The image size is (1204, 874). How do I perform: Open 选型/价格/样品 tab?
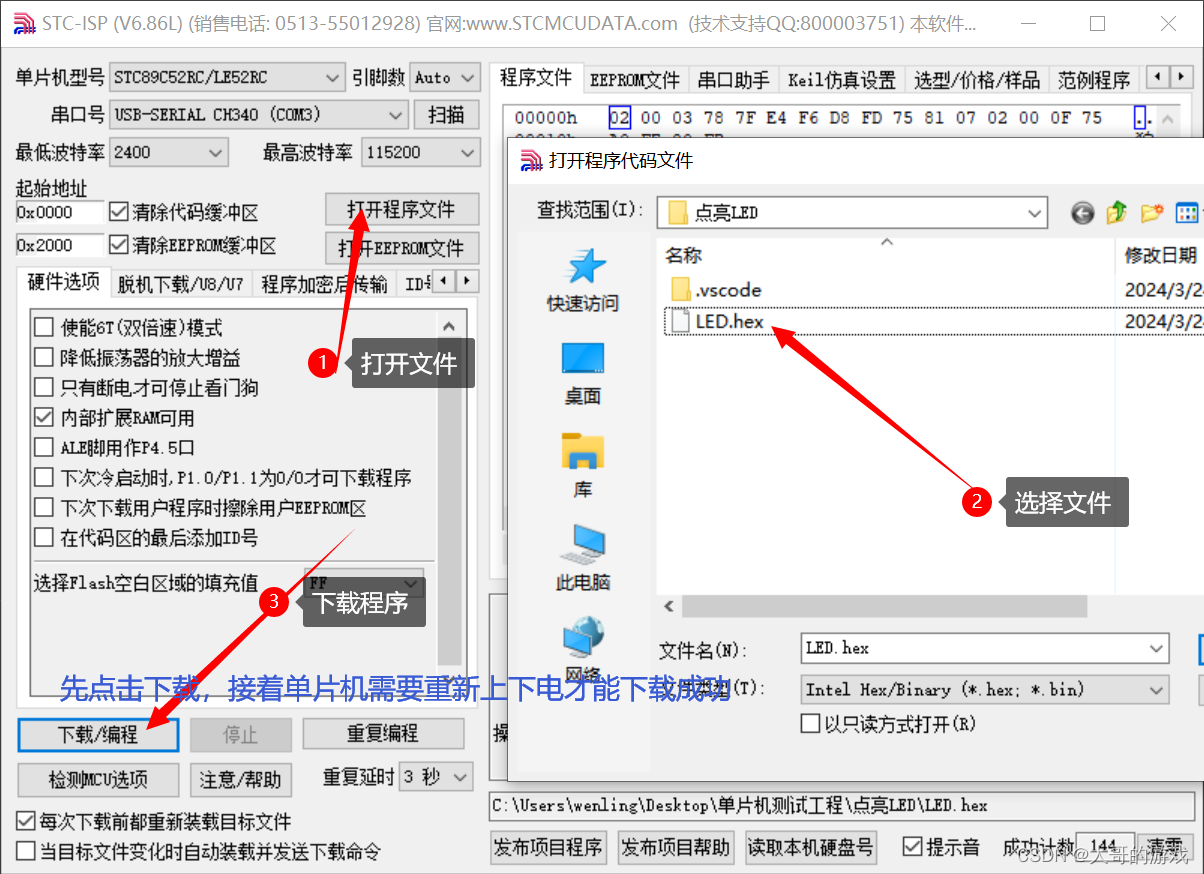pos(978,80)
